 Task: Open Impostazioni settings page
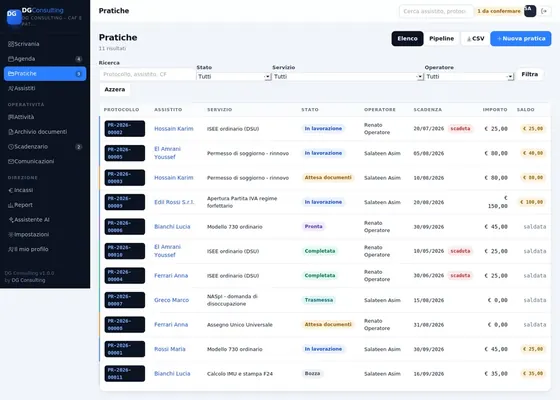45,234
